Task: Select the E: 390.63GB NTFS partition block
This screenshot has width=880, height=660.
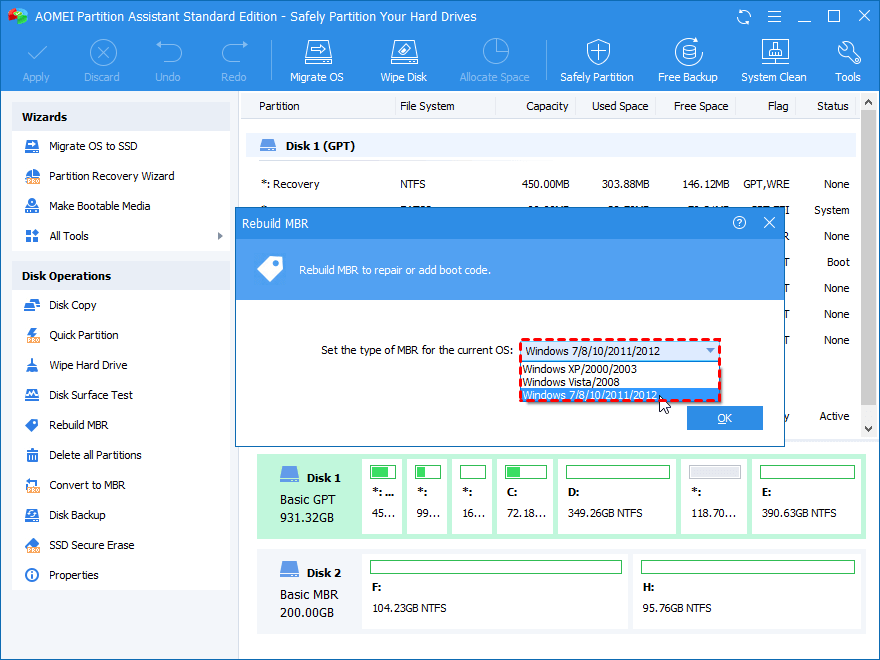Action: coord(806,497)
